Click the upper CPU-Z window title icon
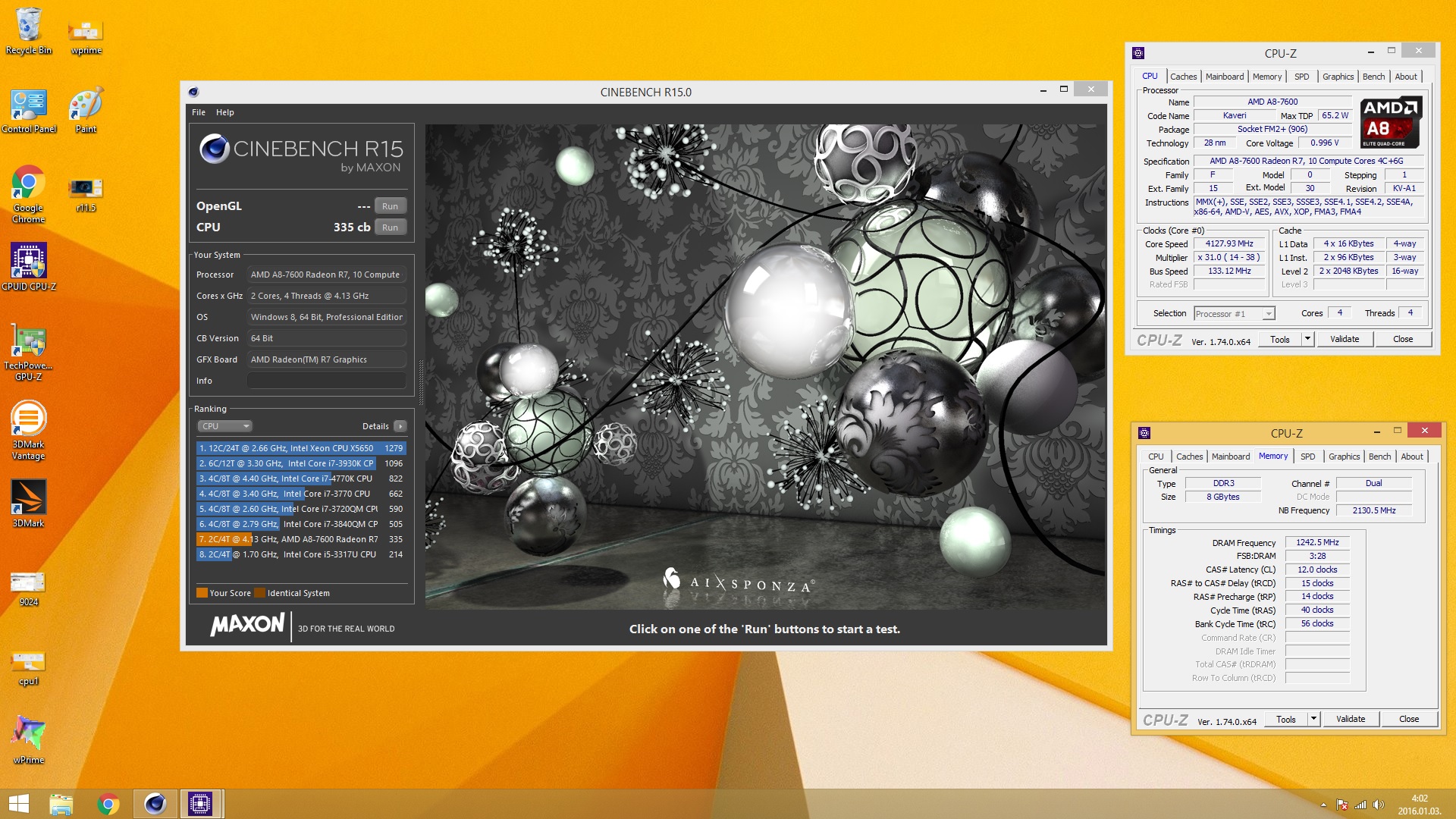Screen dimensions: 1456x819 pyautogui.click(x=1138, y=53)
